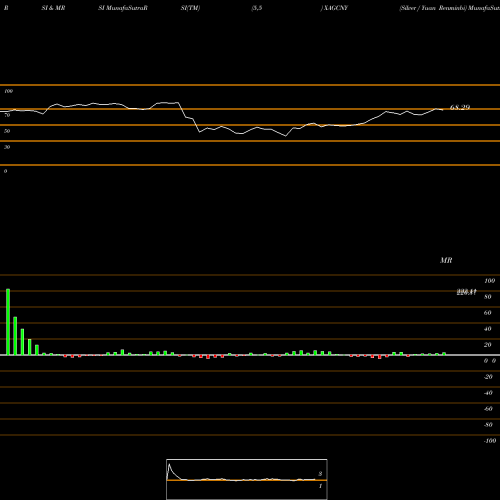The image size is (500, 500).
Task: Click the 'SI MunafaSutraR' header text
Action: [x=123, y=8]
